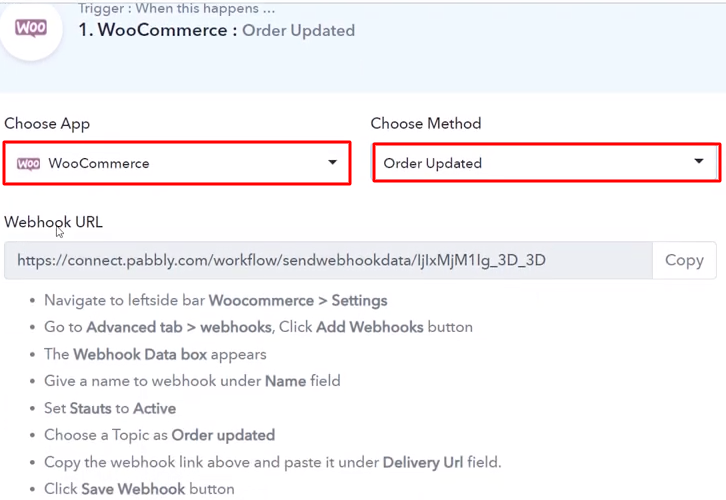This screenshot has height=500, width=726.
Task: Click the 'Click Save Webhook button' instruction line
Action: [x=139, y=489]
